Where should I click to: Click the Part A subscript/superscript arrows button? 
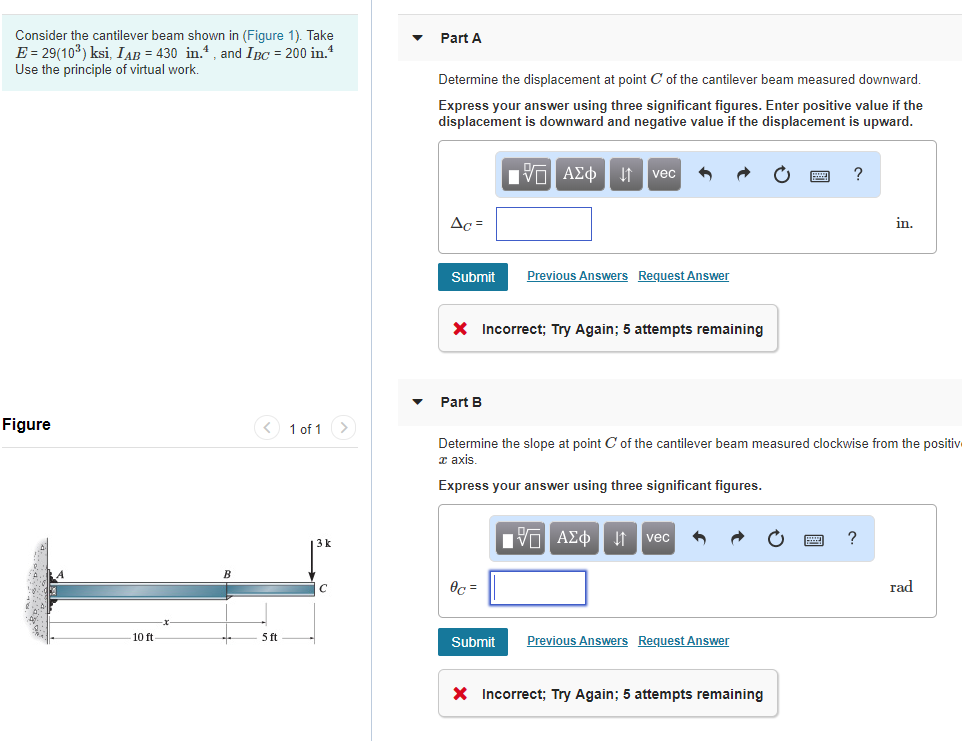pos(625,174)
